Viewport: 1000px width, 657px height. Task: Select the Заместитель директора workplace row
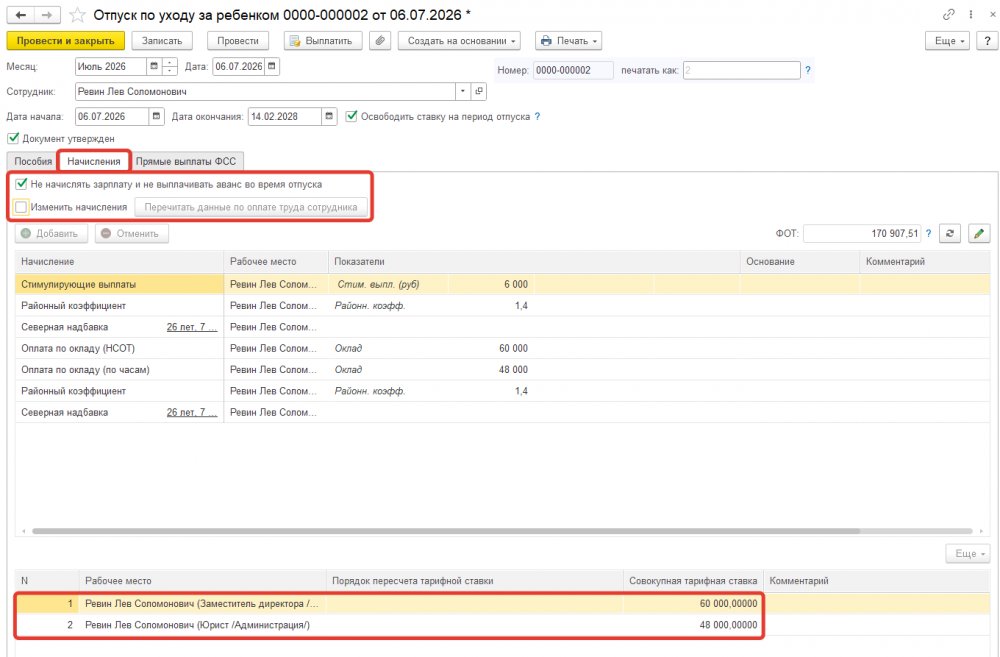coord(503,603)
